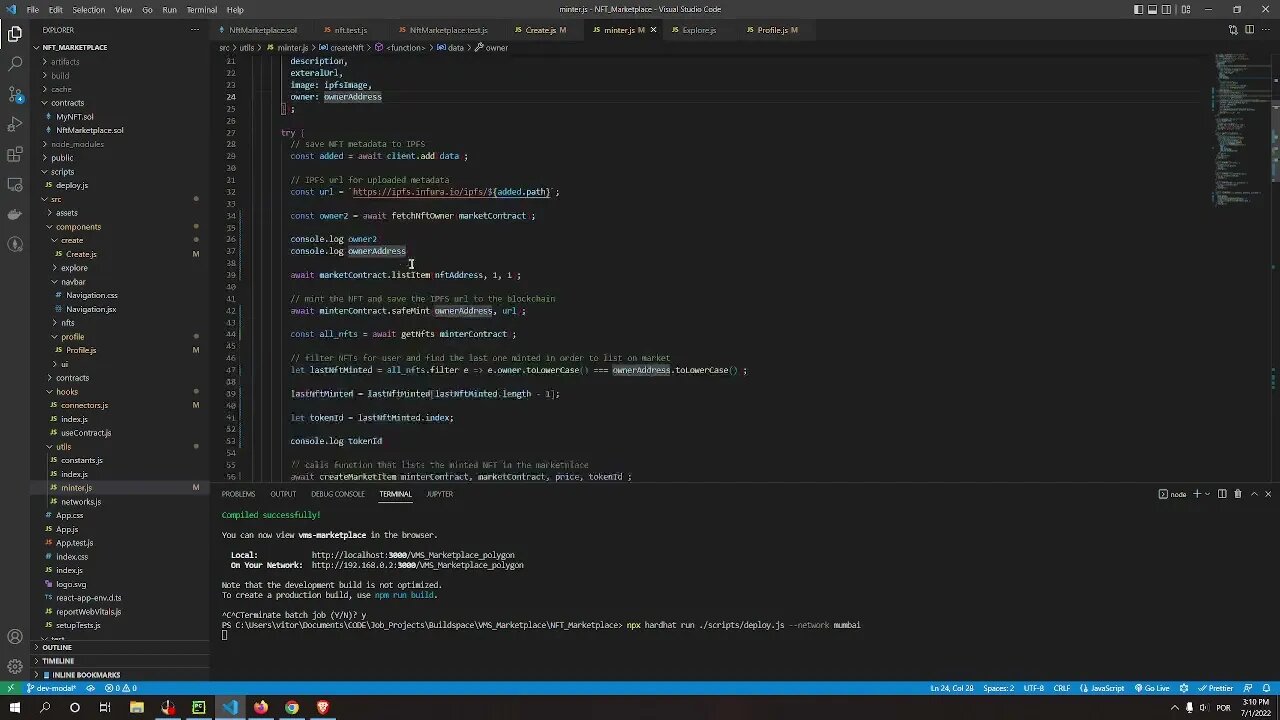1280x720 pixels.
Task: Kill the terminal with trash icon
Action: click(1237, 494)
